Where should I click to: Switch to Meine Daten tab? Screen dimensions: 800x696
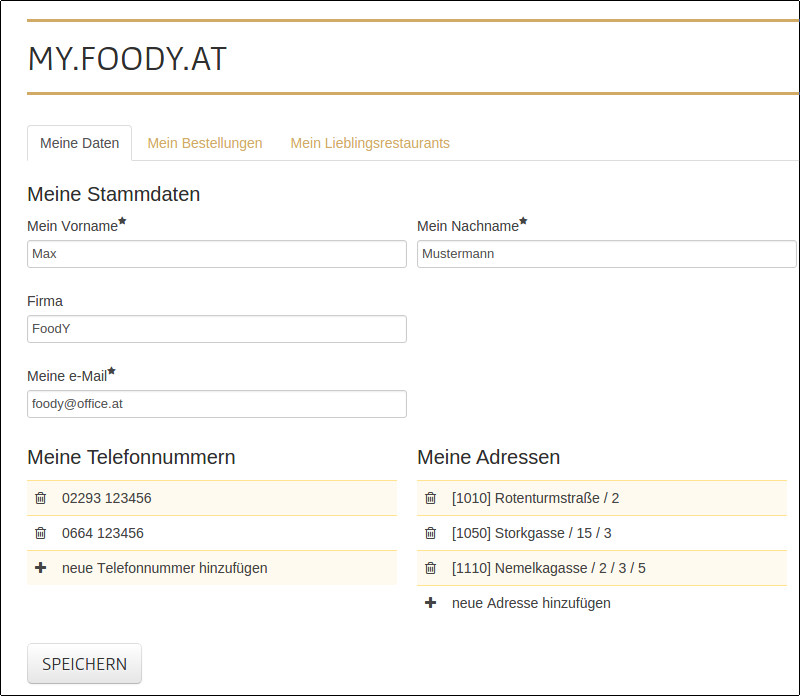[79, 143]
